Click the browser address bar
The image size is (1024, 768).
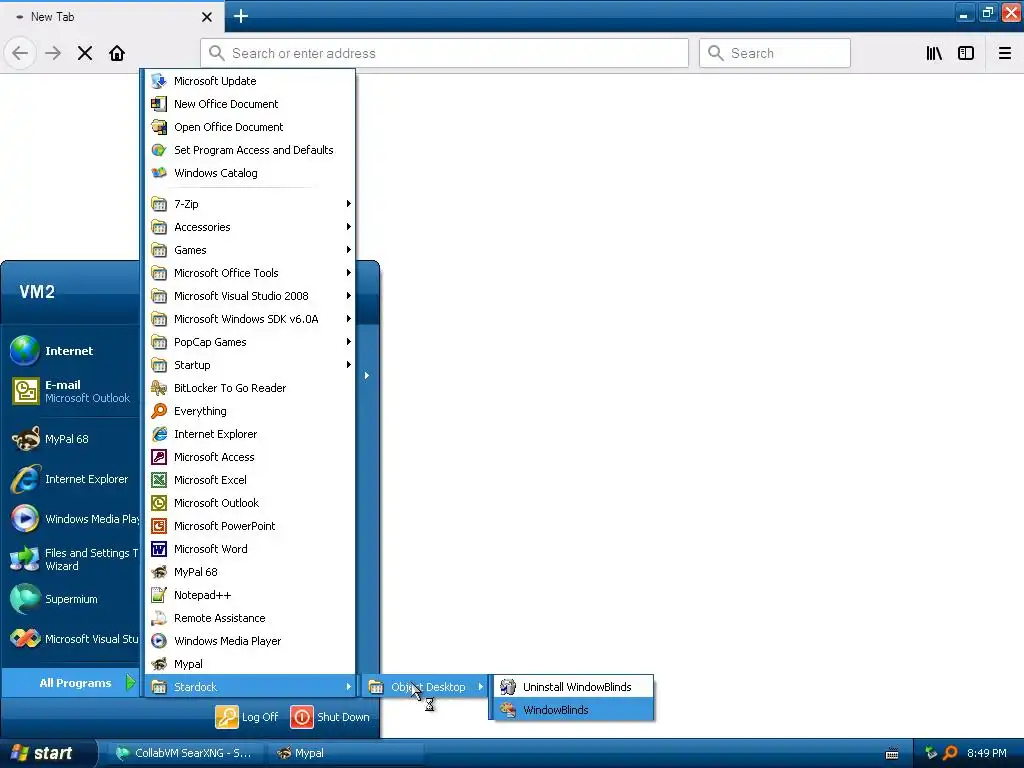(x=444, y=54)
